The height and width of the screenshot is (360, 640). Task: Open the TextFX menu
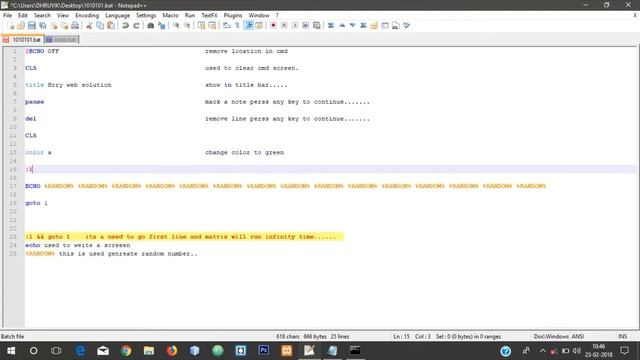click(209, 16)
